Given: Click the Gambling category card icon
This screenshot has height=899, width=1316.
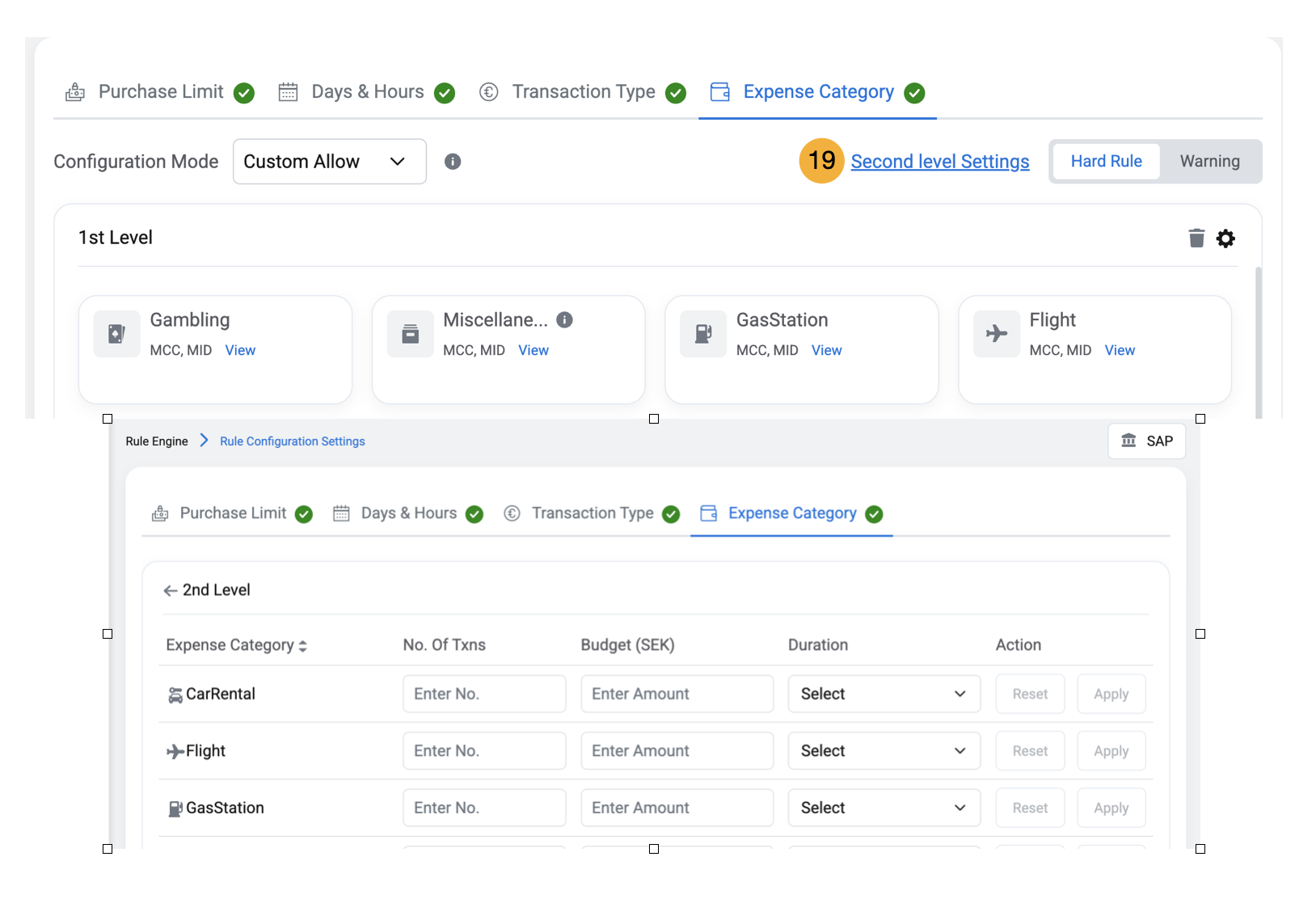Looking at the screenshot, I should coord(117,334).
